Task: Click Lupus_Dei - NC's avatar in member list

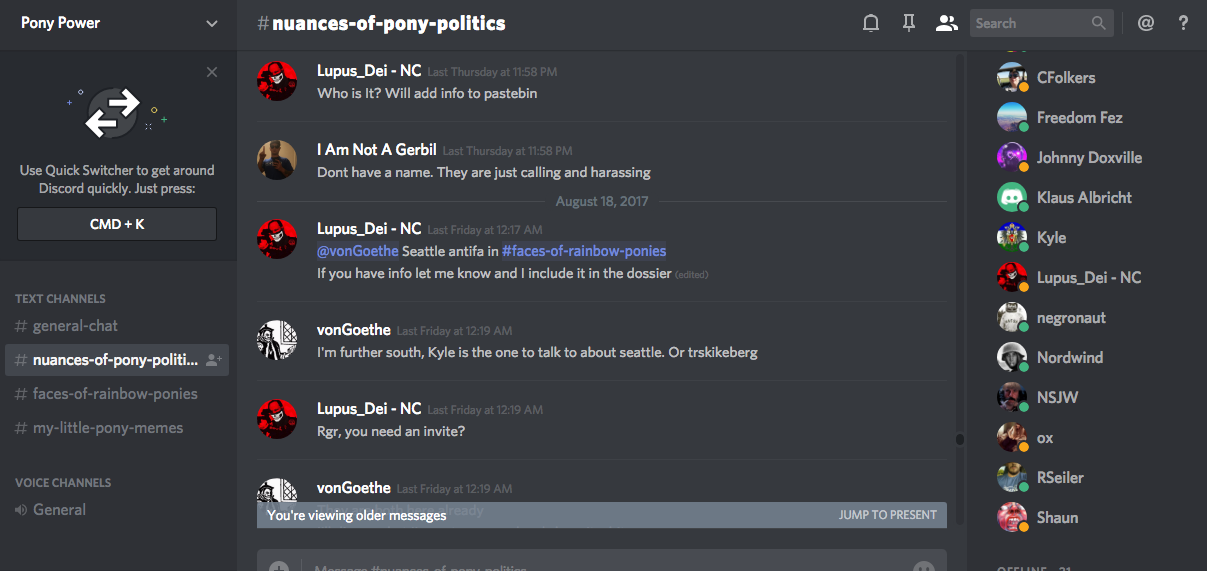Action: click(x=1012, y=278)
